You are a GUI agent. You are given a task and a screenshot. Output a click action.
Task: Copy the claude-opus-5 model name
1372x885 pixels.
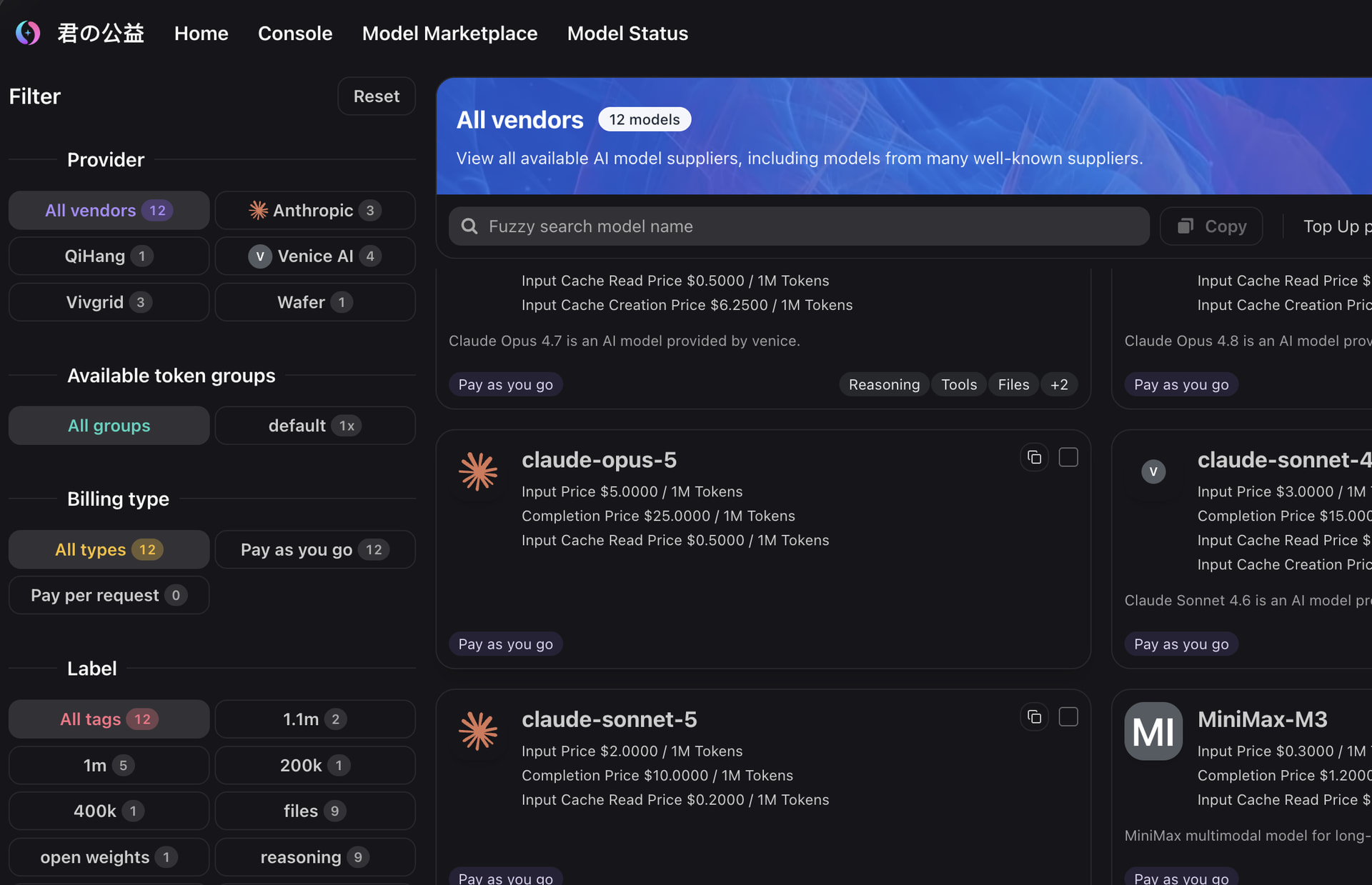coord(1034,457)
